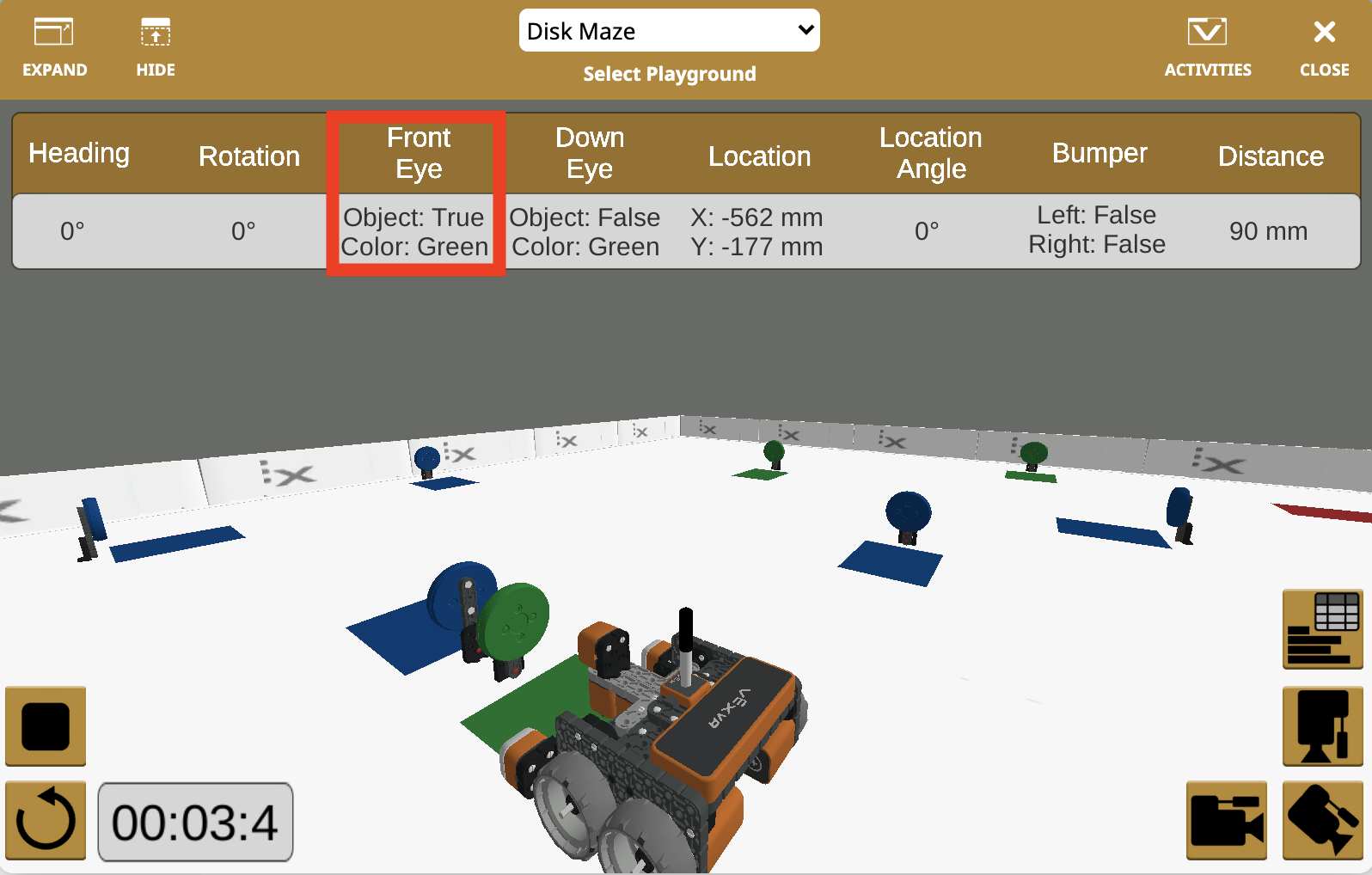Click the timer display reading 00:03:4
Viewport: 1372px width, 875px height.
pyautogui.click(x=195, y=823)
